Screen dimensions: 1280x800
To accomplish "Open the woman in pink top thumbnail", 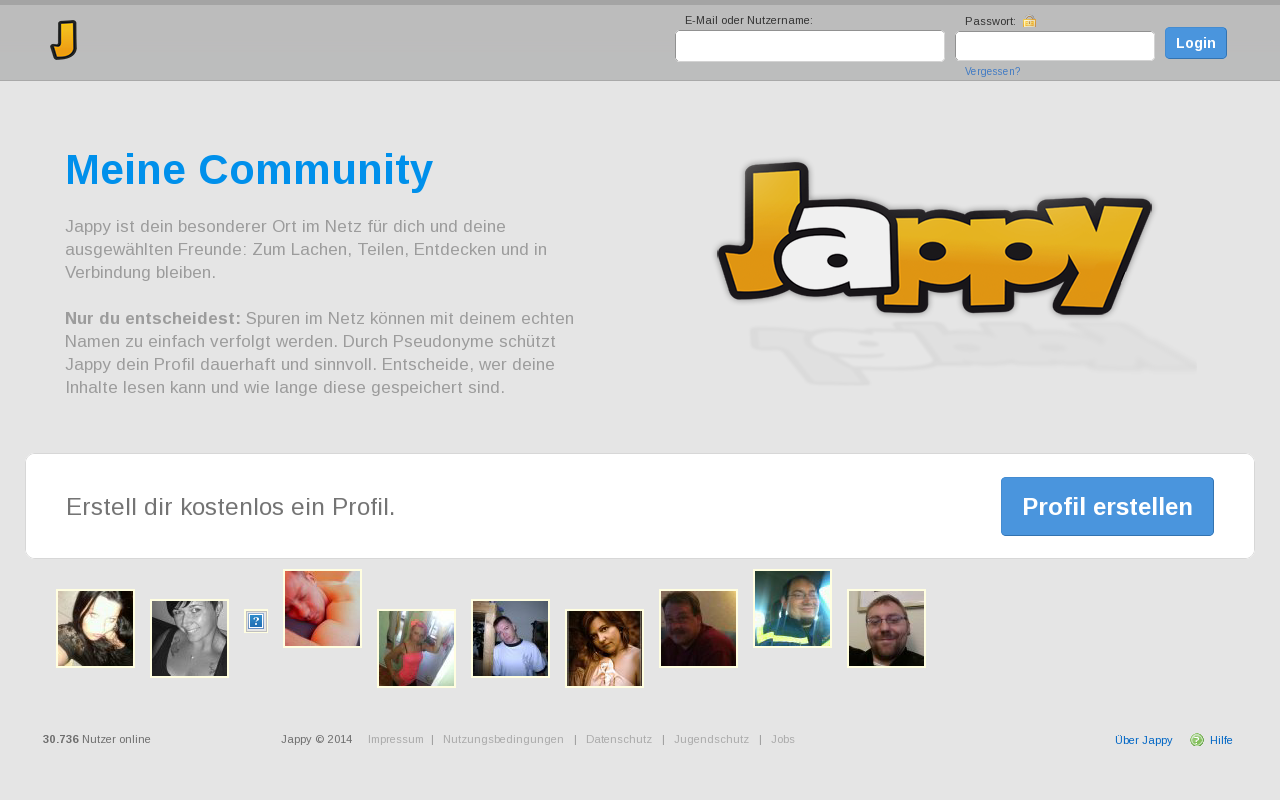I will pyautogui.click(x=416, y=648).
